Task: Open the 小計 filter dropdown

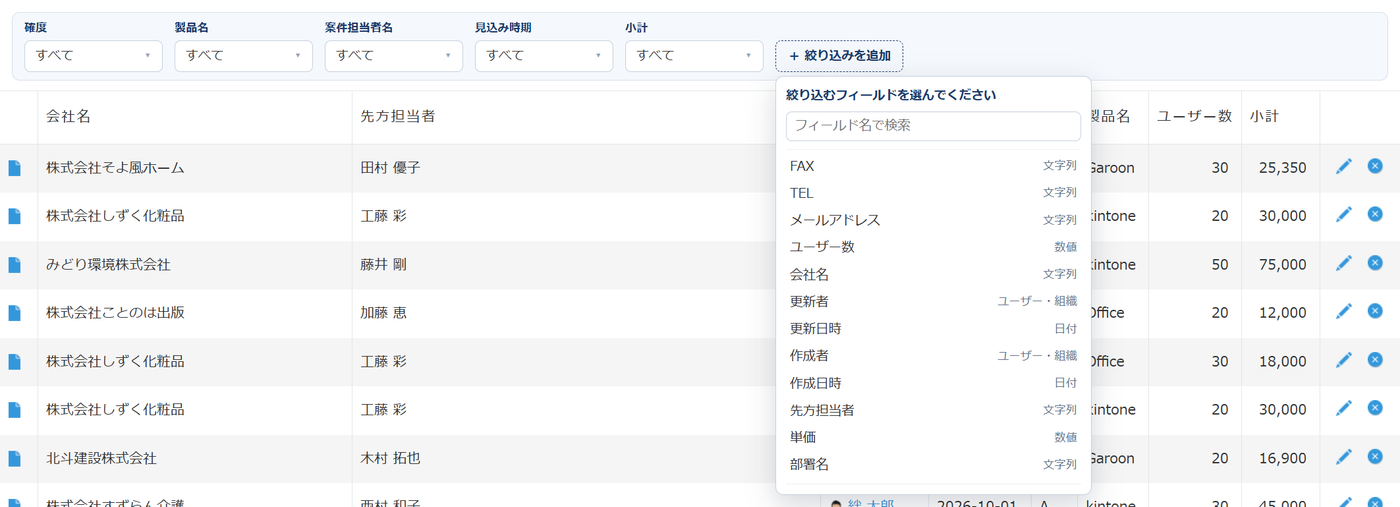Action: [694, 56]
